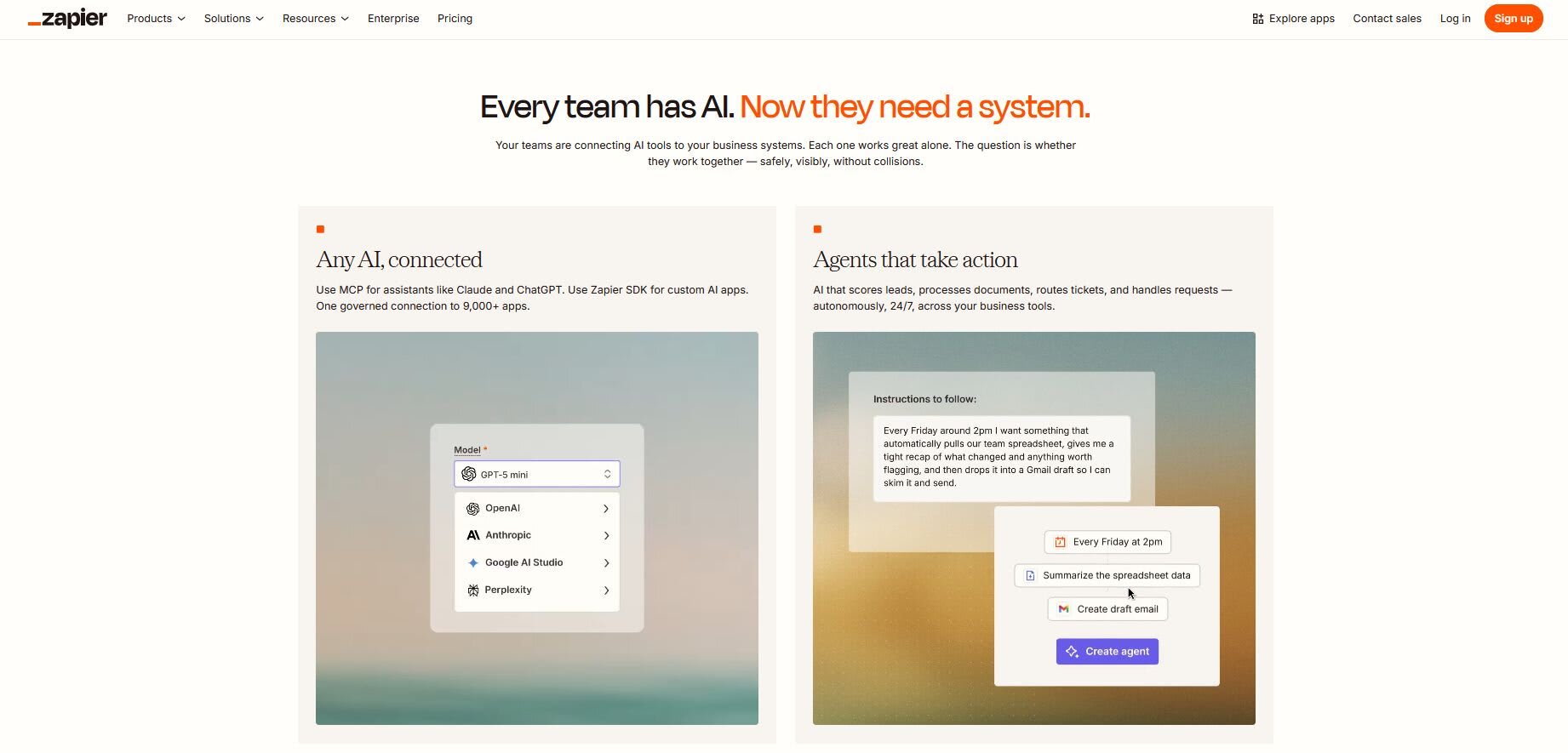The width and height of the screenshot is (1568, 753).
Task: Open the Products menu
Action: point(156,19)
